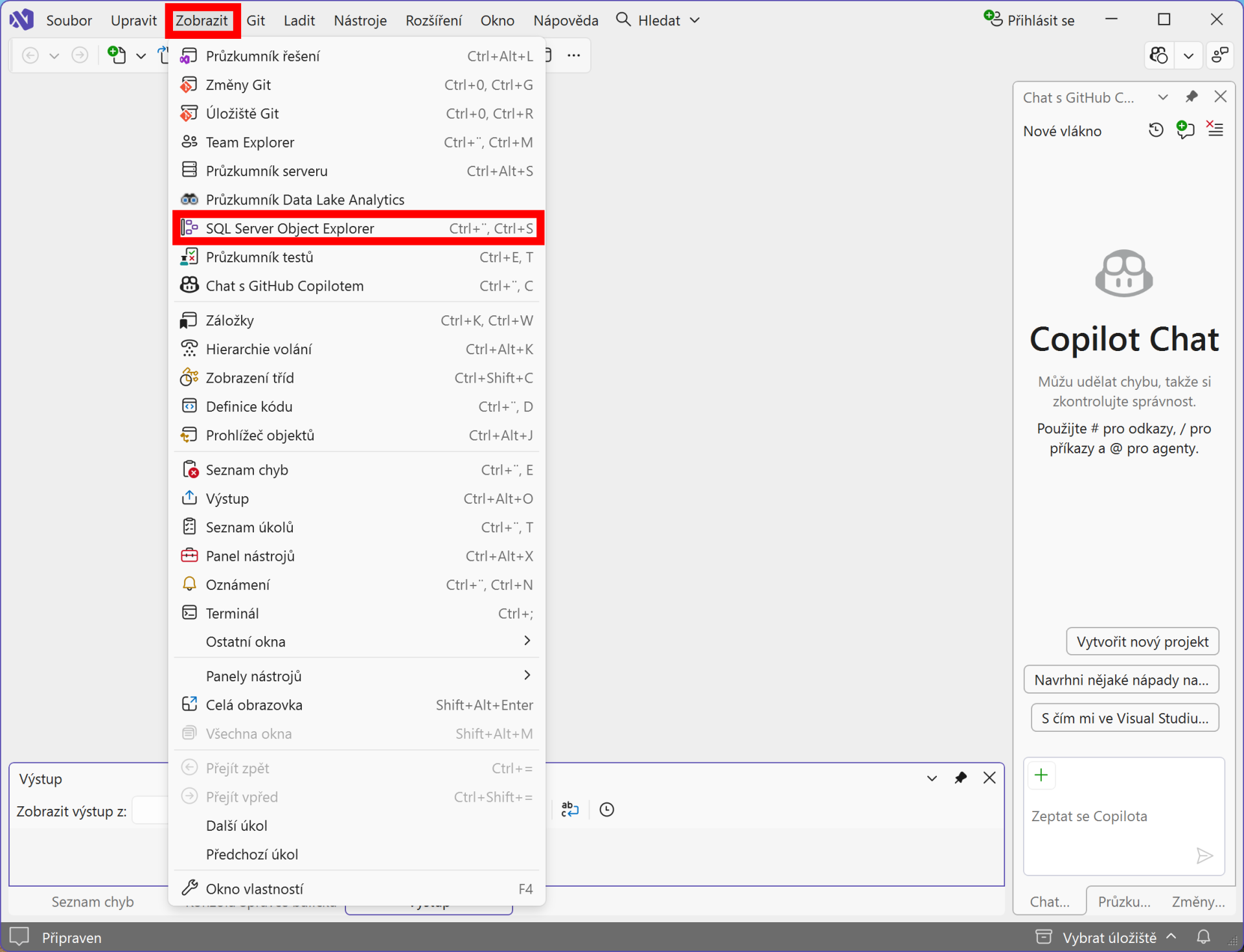Click the Výstup menu icon
1244x952 pixels.
pos(189,498)
